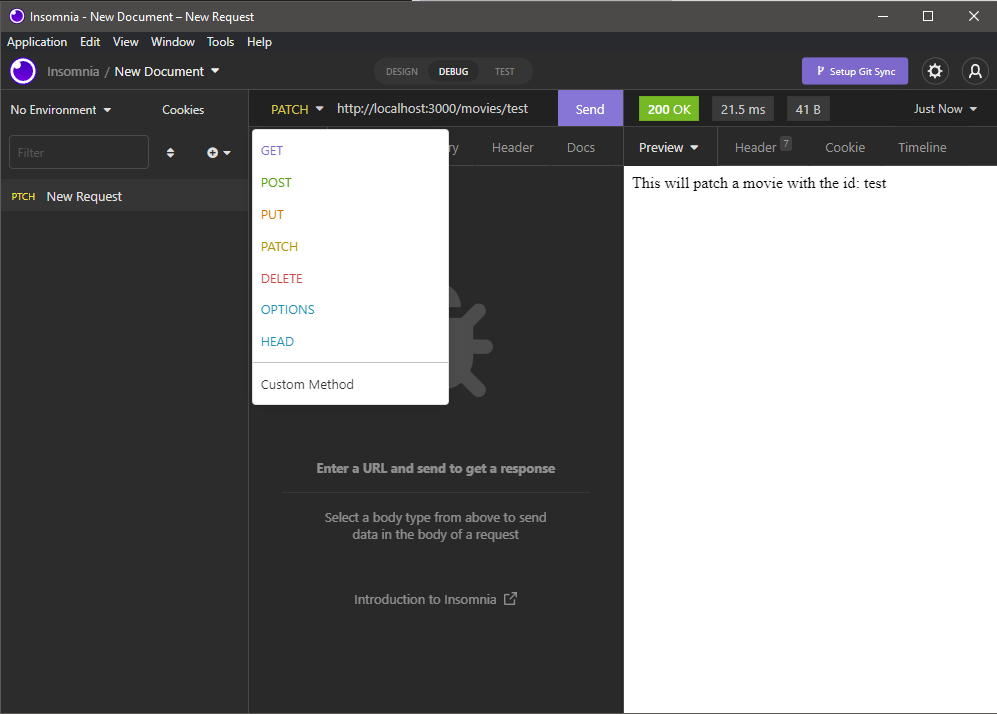Switch to the TEST view

pos(505,71)
